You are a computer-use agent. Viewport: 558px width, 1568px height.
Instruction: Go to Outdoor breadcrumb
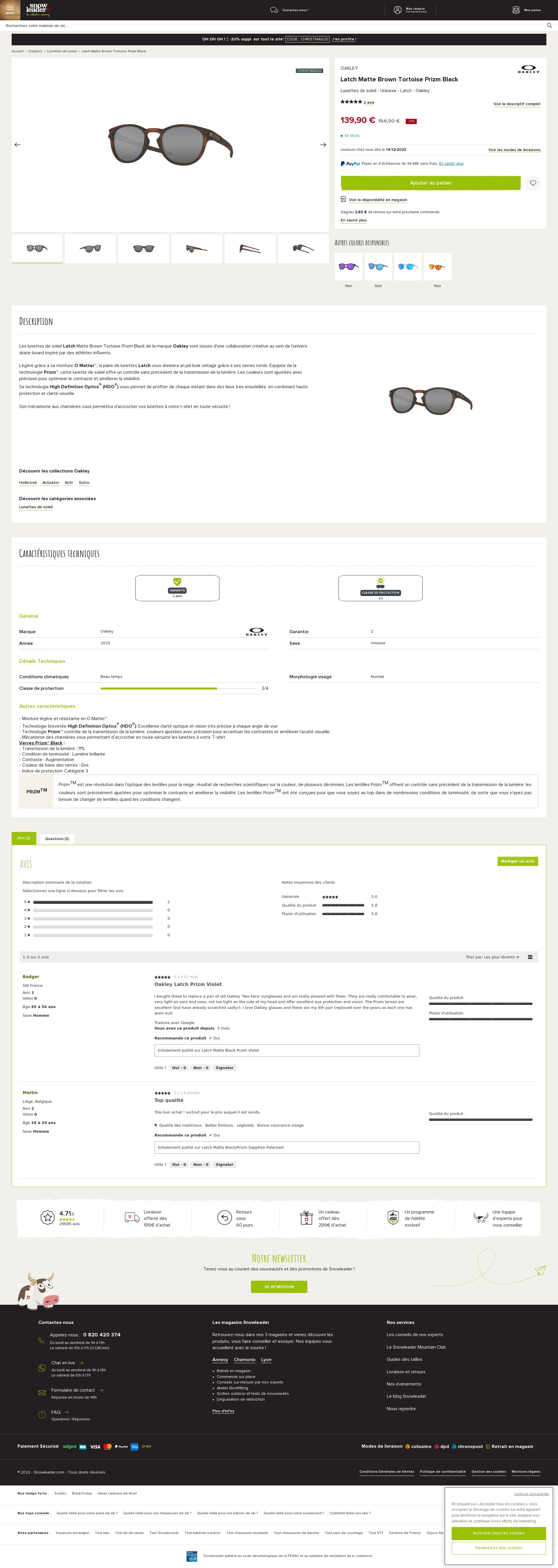point(35,51)
